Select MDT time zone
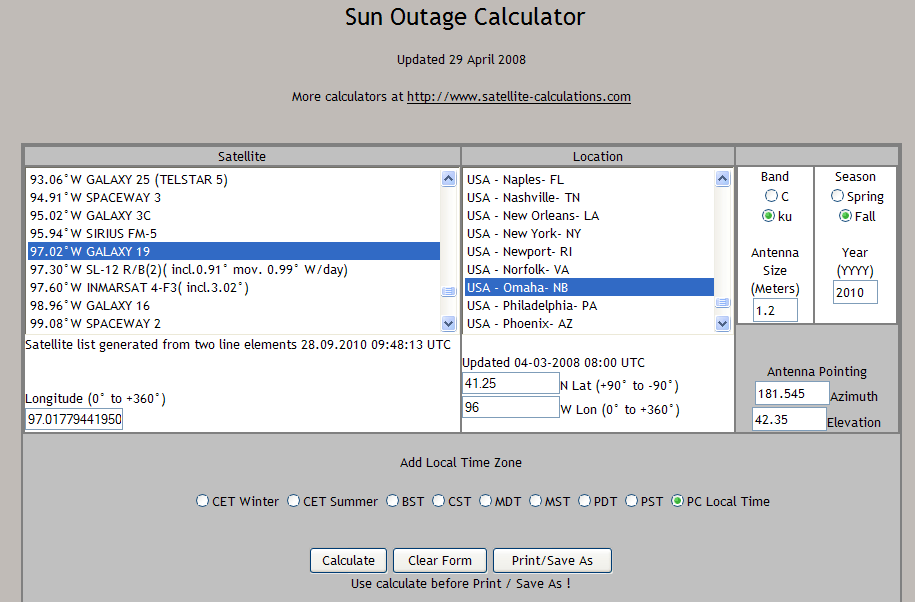The height and width of the screenshot is (602, 915). point(486,501)
